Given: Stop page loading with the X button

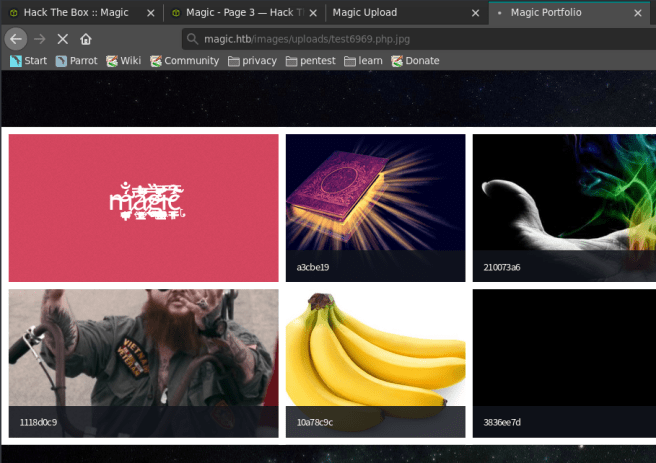Looking at the screenshot, I should 63,39.
